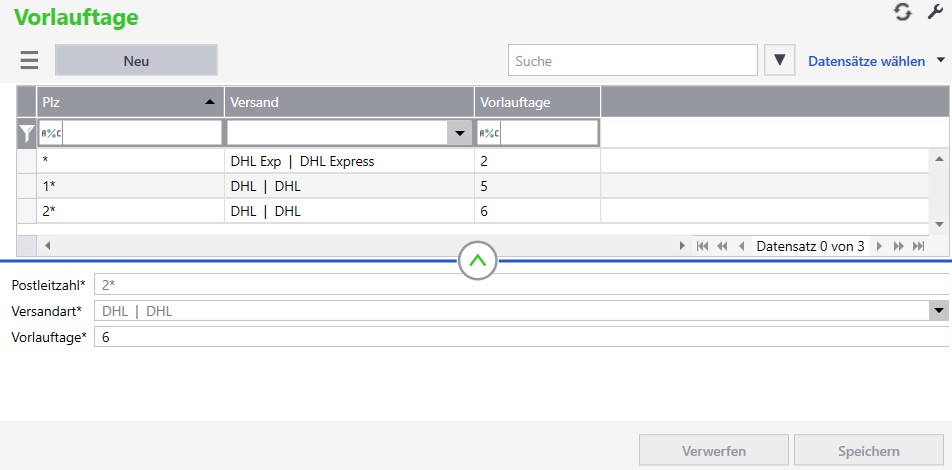The height and width of the screenshot is (470, 952).
Task: Click the Speichern button
Action: click(x=868, y=451)
